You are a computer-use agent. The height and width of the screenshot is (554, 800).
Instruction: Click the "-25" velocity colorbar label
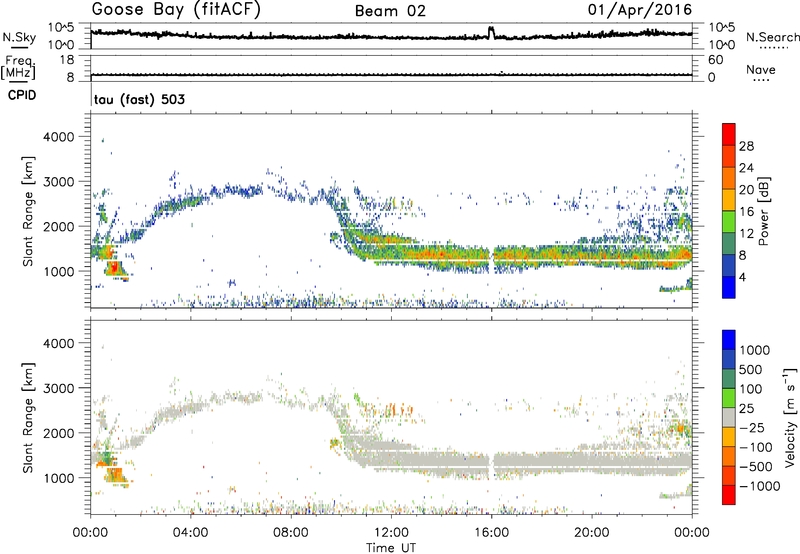point(752,427)
